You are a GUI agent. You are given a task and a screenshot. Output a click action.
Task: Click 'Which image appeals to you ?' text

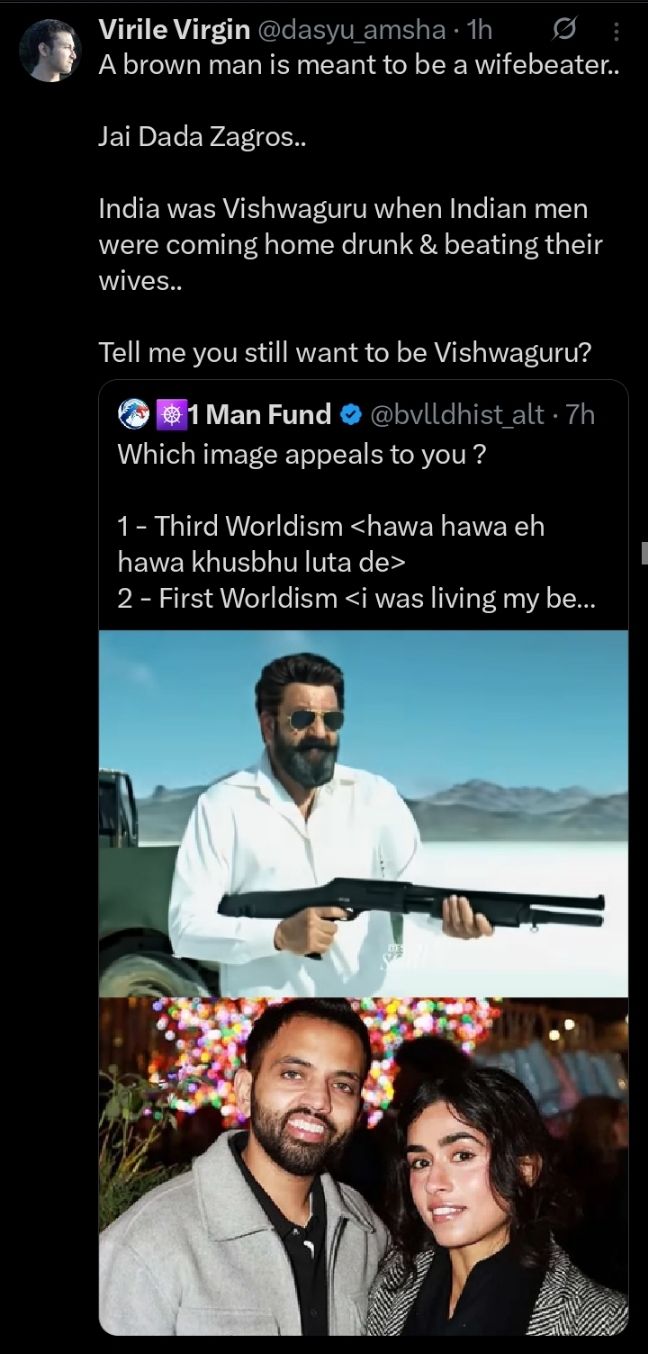302,454
